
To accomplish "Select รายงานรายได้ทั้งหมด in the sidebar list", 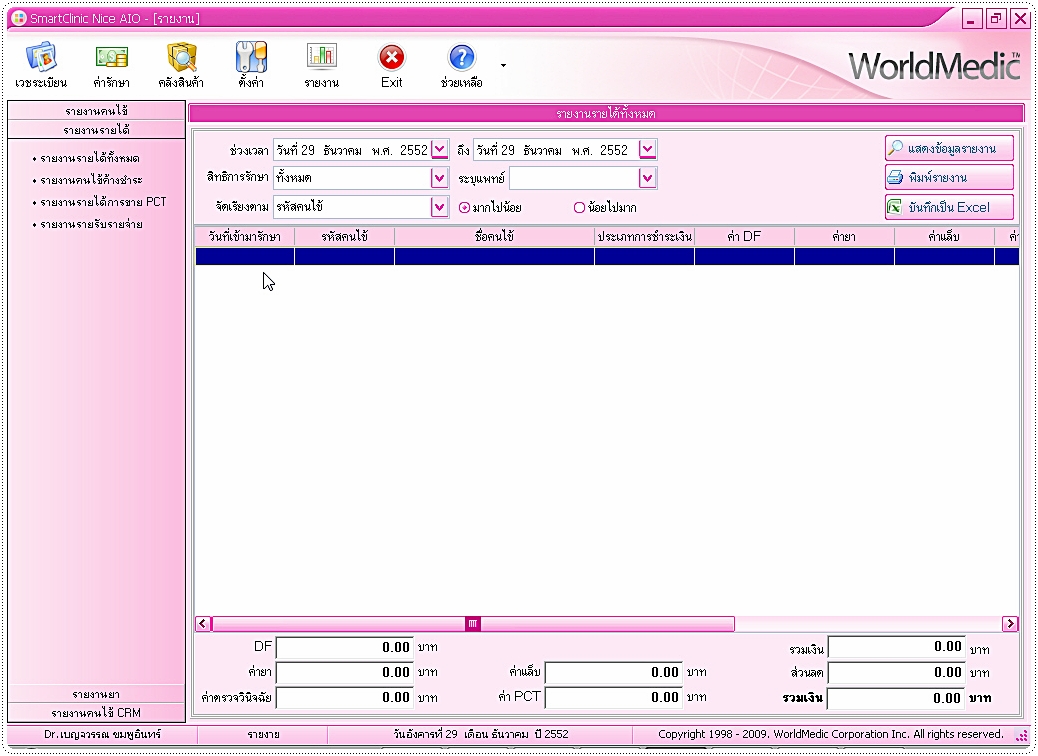I will (x=89, y=158).
